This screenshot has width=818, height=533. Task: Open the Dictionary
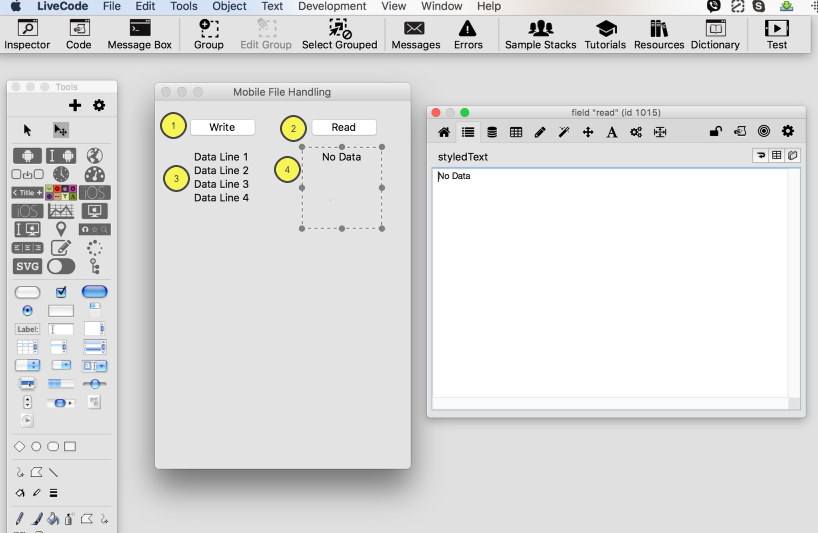(715, 34)
